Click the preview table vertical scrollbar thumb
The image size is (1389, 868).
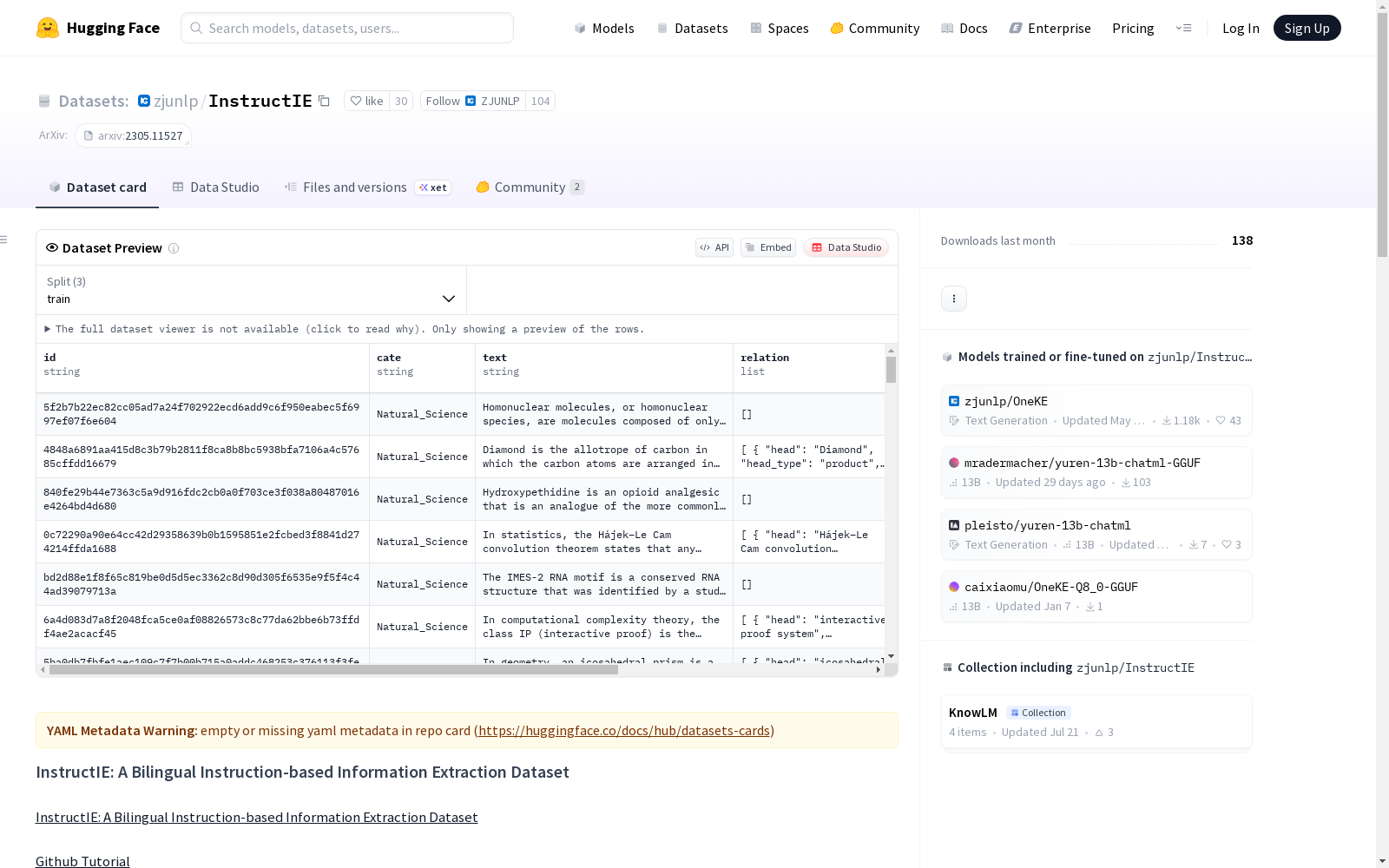pyautogui.click(x=891, y=370)
